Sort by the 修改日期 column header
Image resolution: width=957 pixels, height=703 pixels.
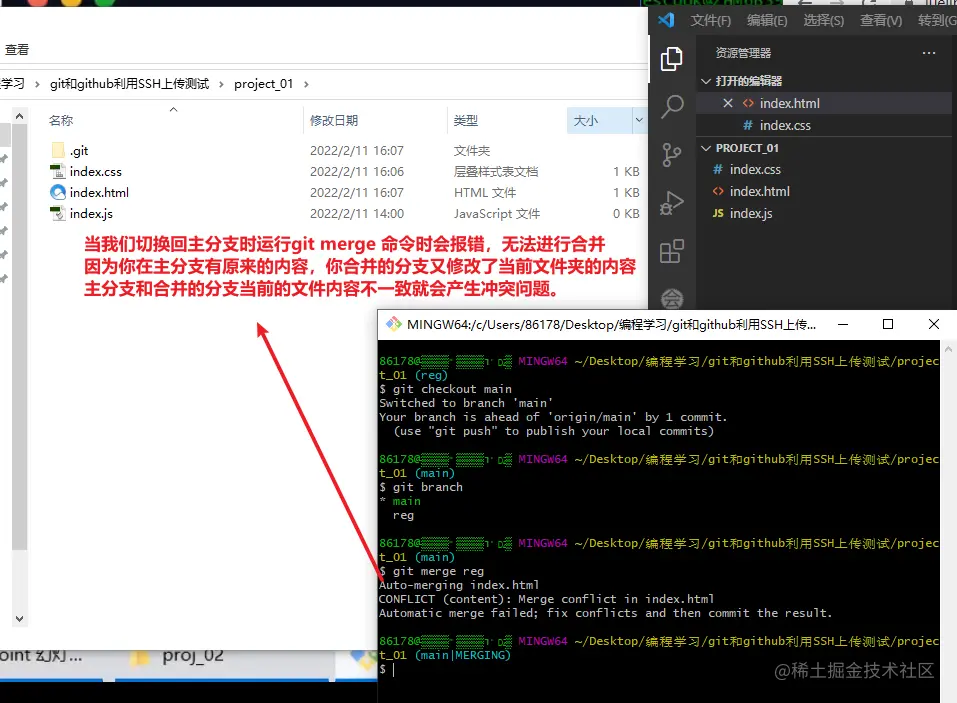click(334, 120)
